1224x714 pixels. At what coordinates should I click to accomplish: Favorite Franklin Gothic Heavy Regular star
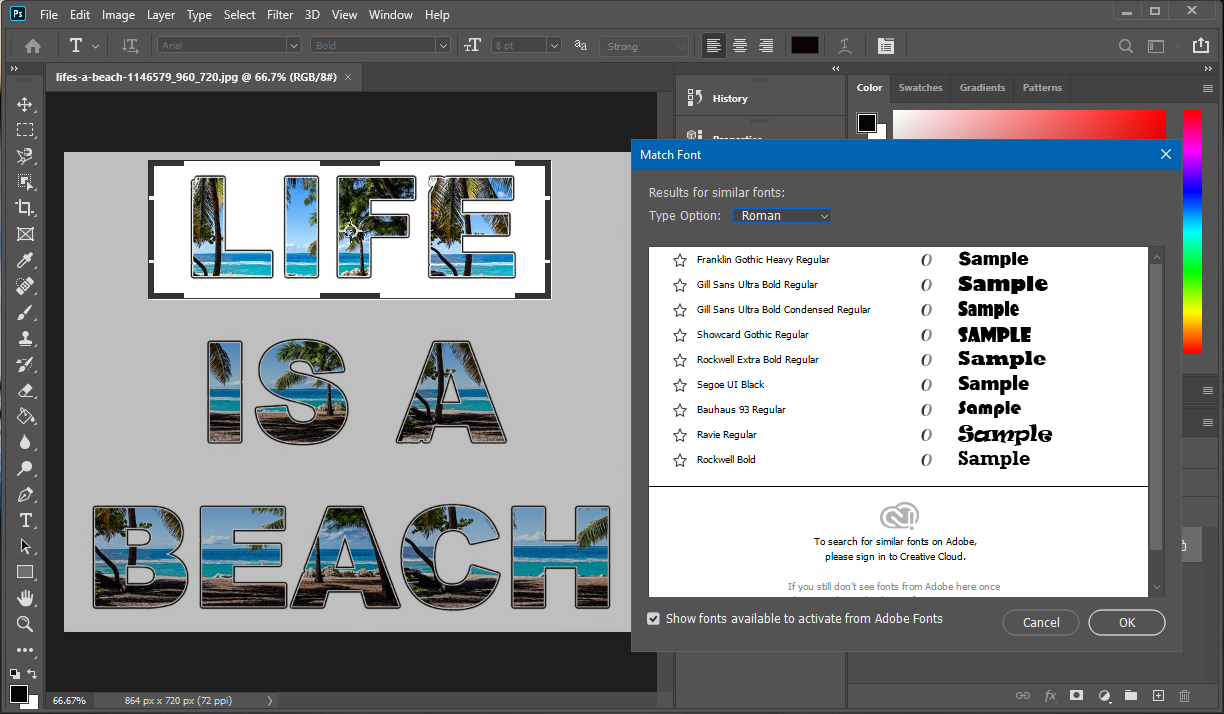pyautogui.click(x=680, y=260)
